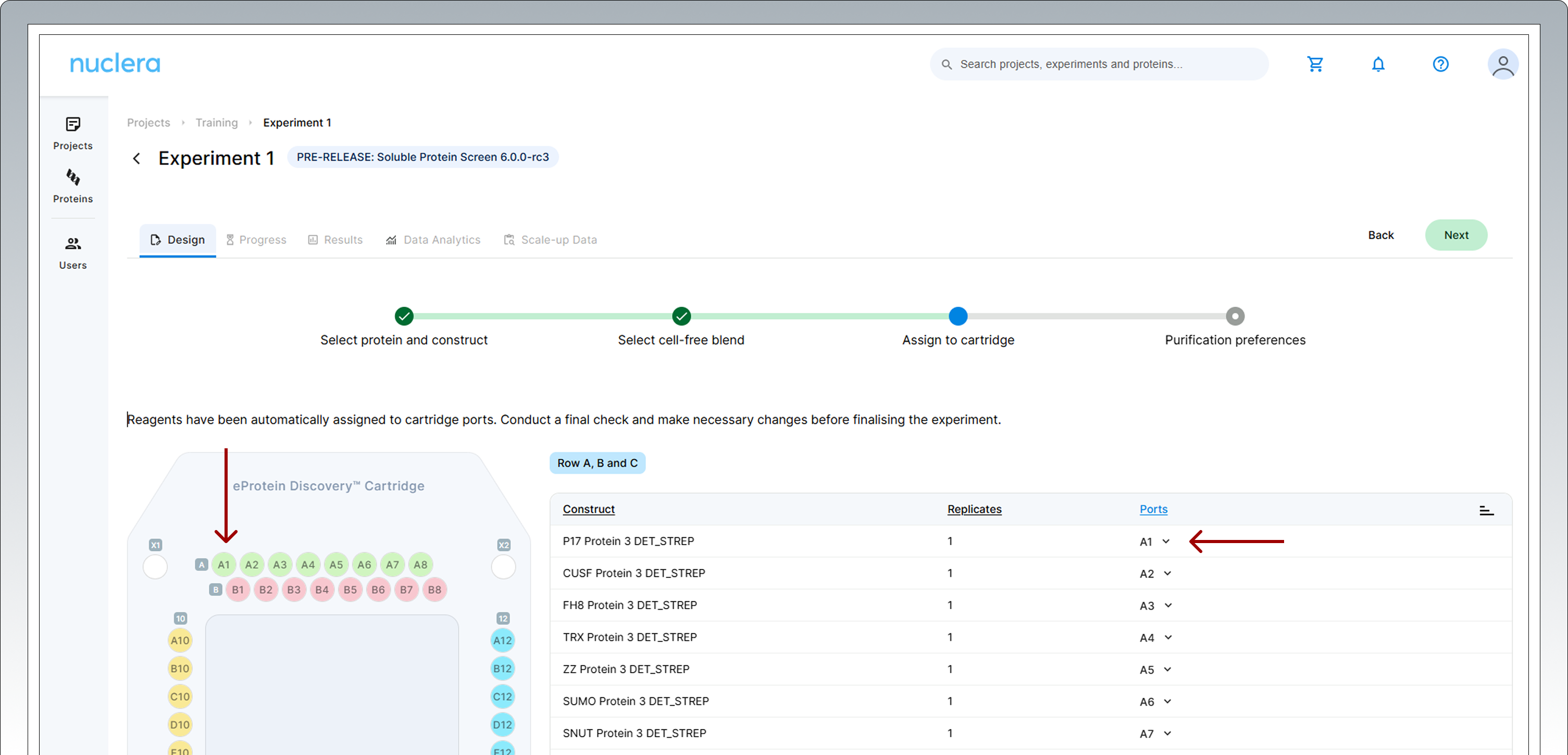Select cartridge port B10
This screenshot has width=1568, height=755.
[x=180, y=669]
